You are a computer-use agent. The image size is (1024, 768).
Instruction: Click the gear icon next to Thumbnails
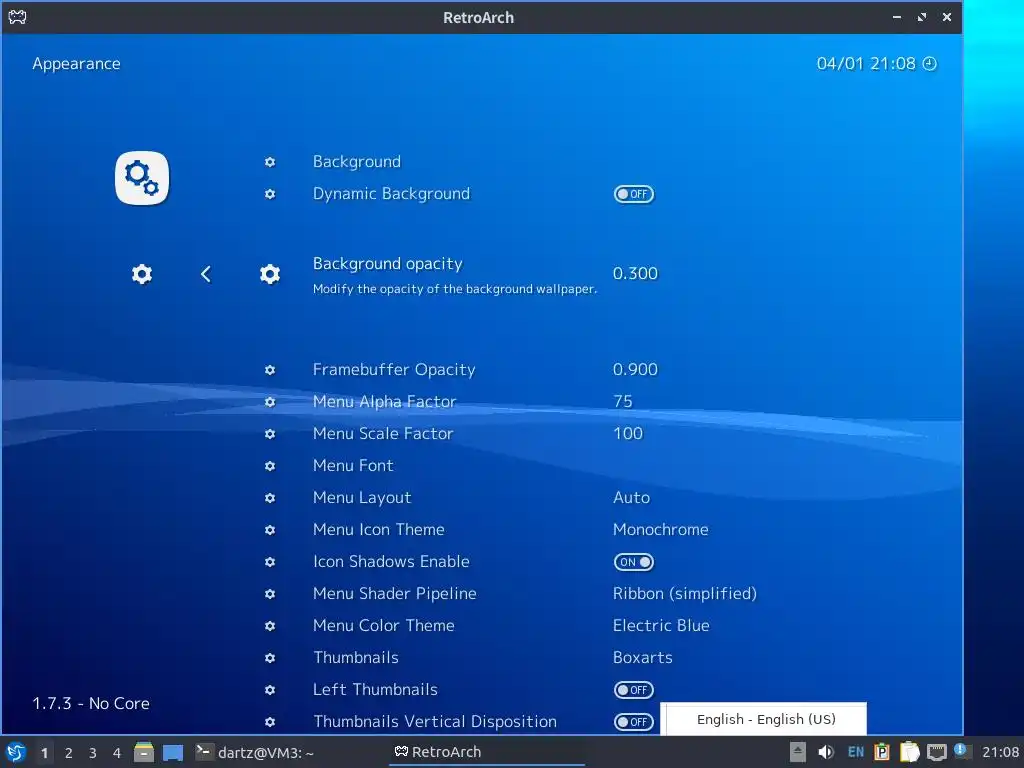coord(270,658)
